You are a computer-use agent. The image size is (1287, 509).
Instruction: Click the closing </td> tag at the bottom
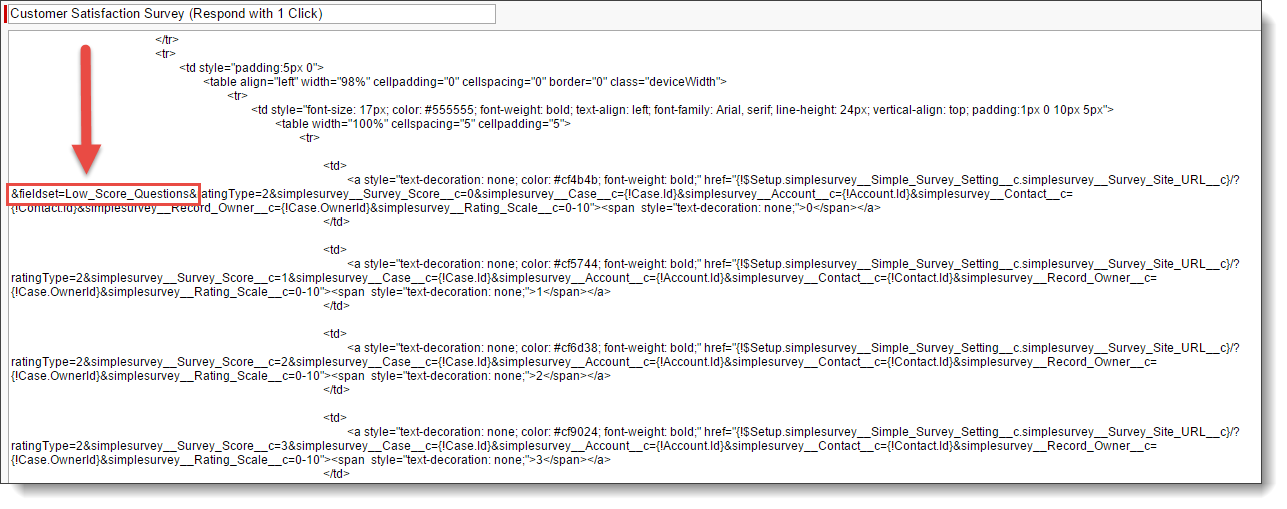click(x=337, y=474)
